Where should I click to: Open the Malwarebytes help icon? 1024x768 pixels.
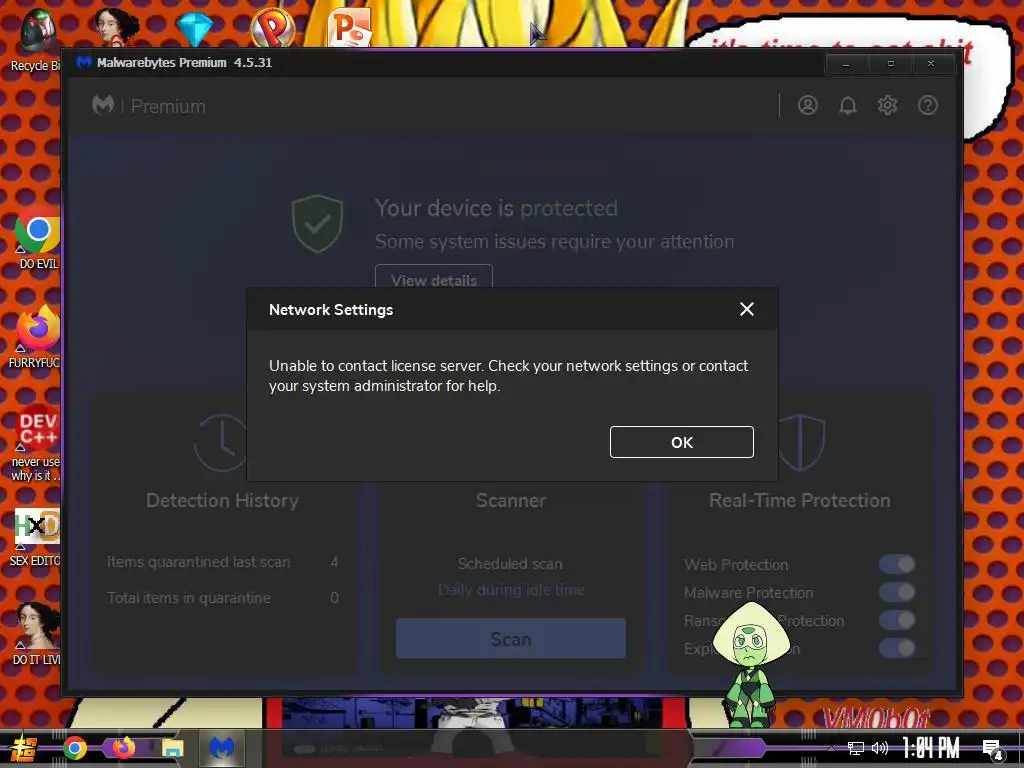click(927, 105)
